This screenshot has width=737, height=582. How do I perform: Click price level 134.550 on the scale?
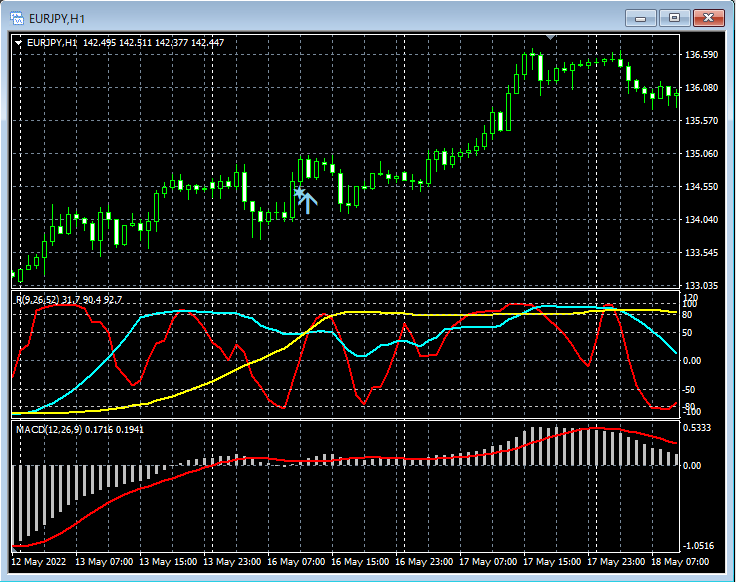pyautogui.click(x=701, y=187)
